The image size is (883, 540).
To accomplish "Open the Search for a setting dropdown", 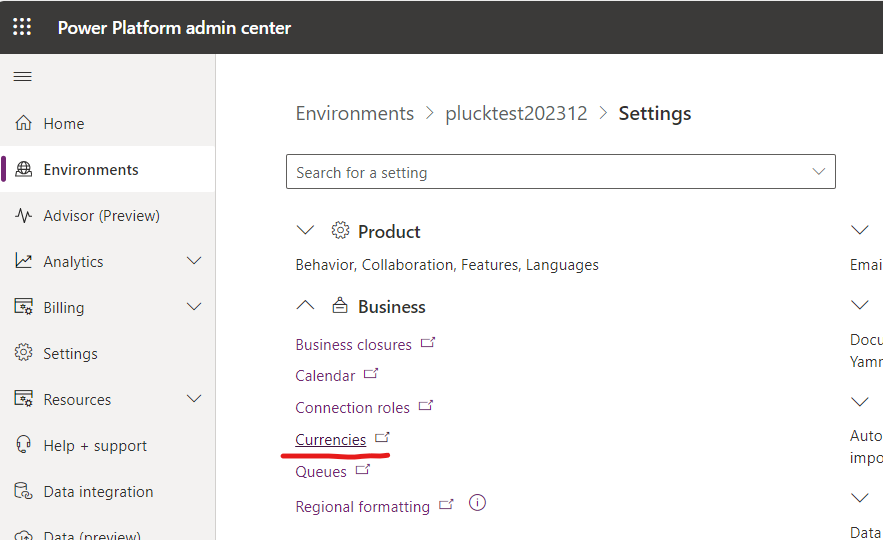I will tap(819, 172).
